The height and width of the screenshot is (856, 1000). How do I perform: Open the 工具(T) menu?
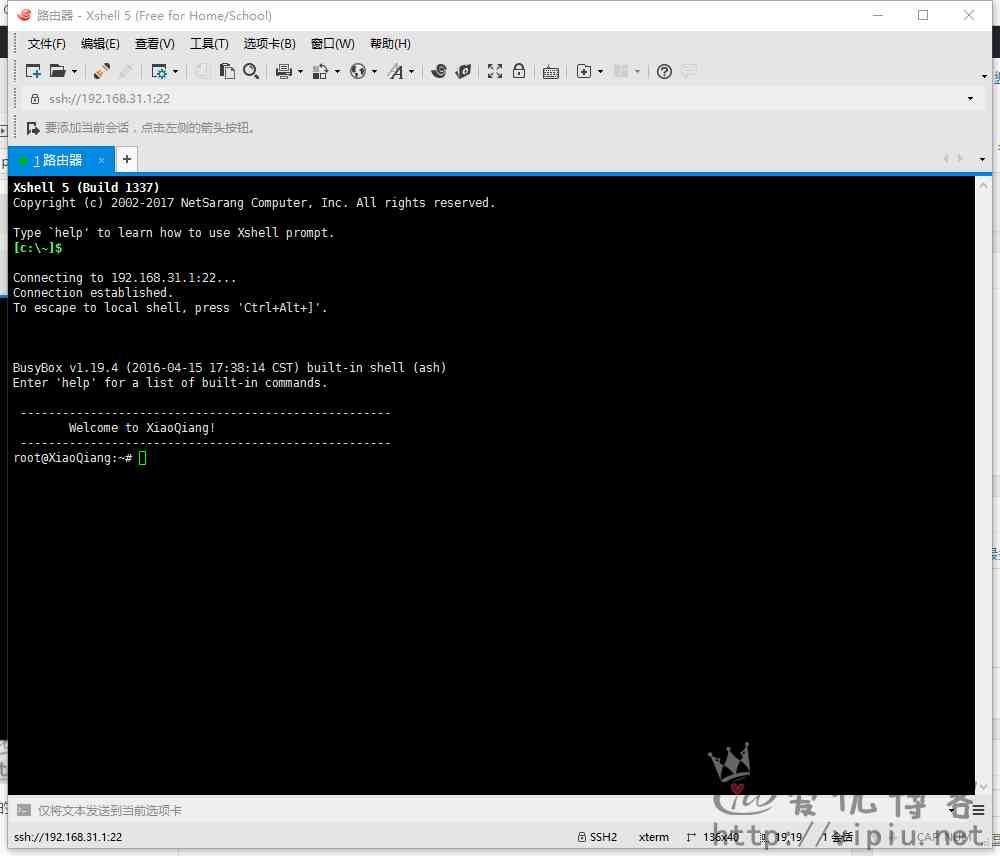point(209,43)
